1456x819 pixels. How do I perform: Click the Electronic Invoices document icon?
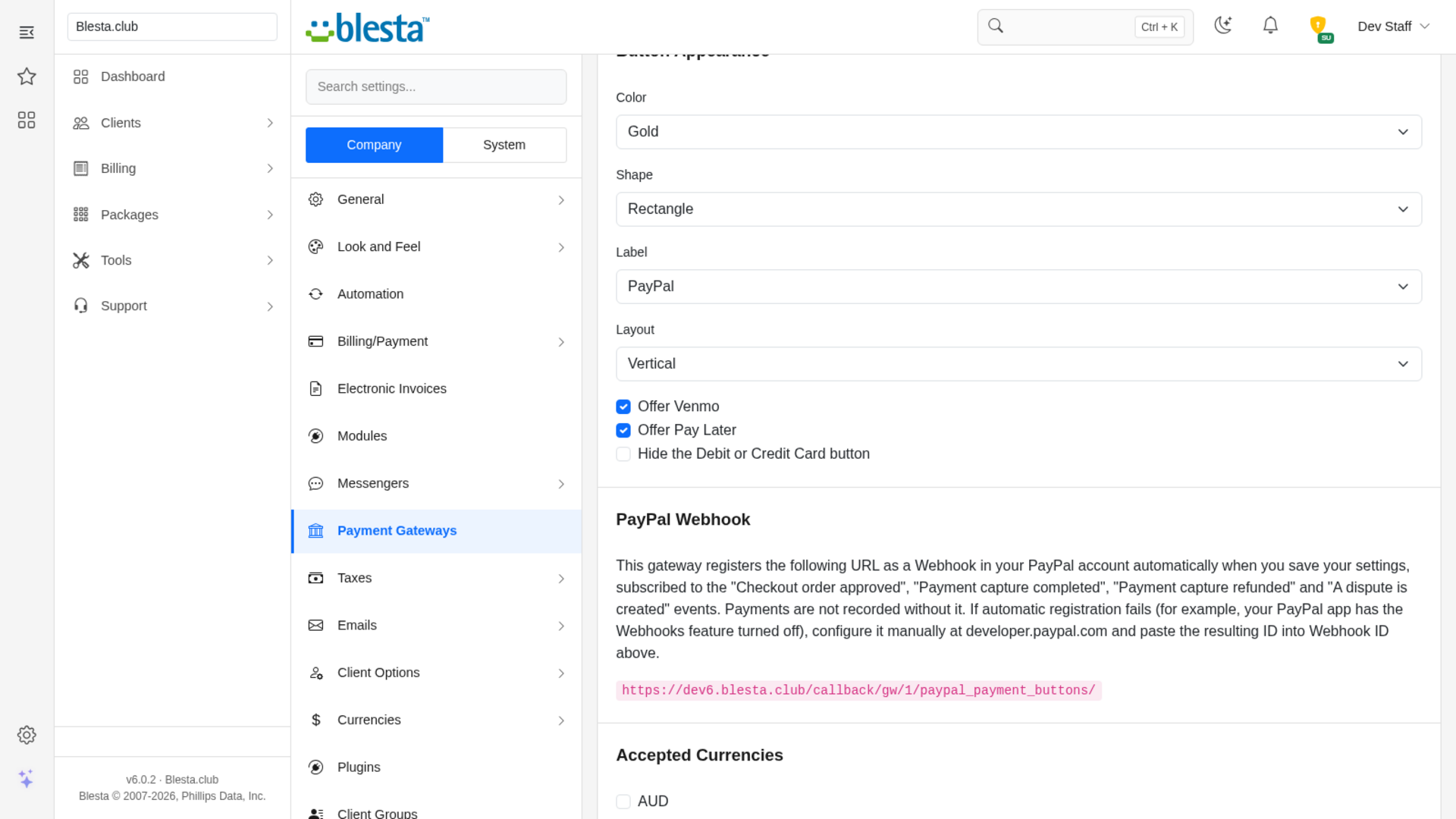316,389
